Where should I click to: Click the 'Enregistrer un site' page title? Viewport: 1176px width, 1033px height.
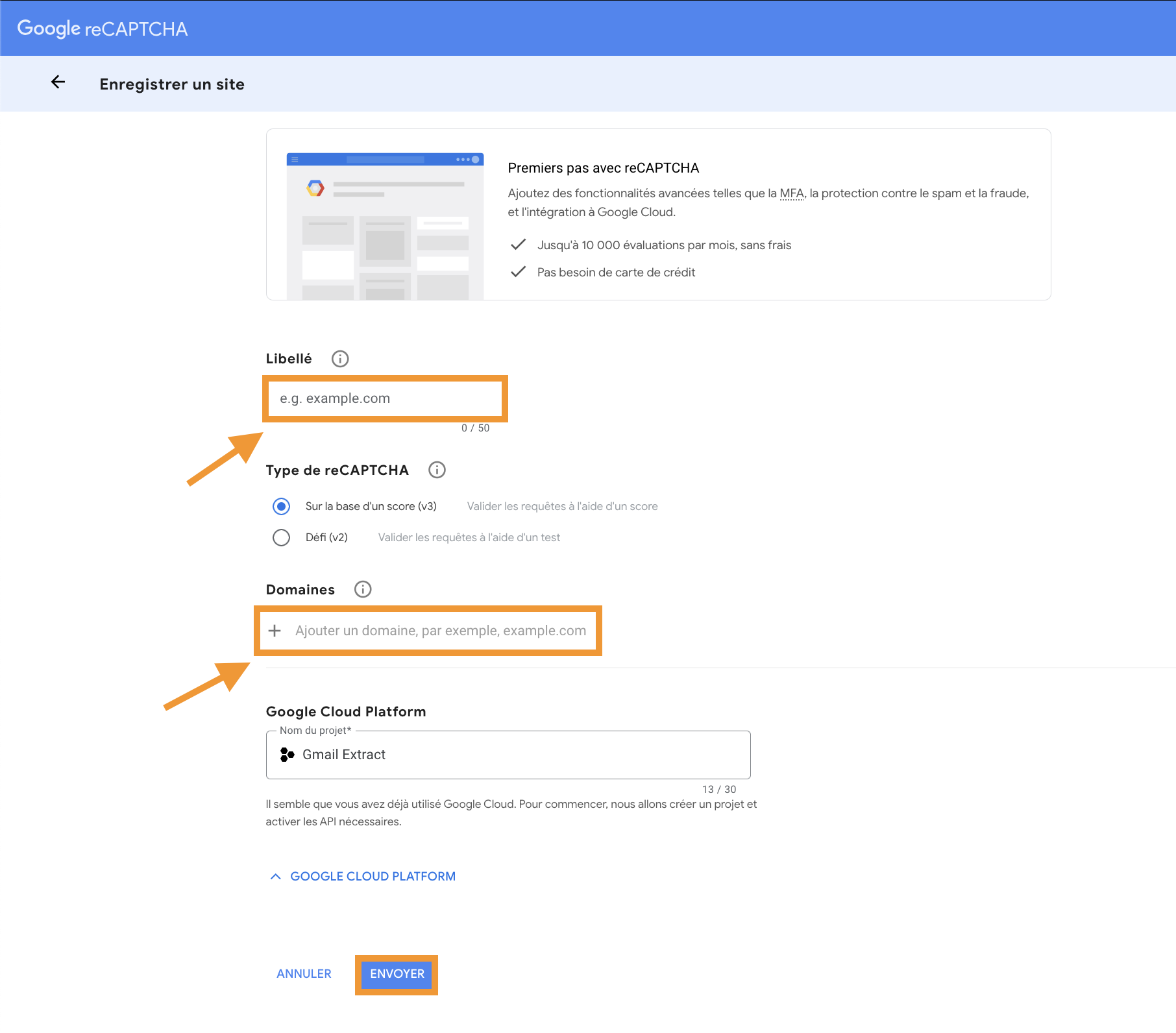pyautogui.click(x=172, y=84)
